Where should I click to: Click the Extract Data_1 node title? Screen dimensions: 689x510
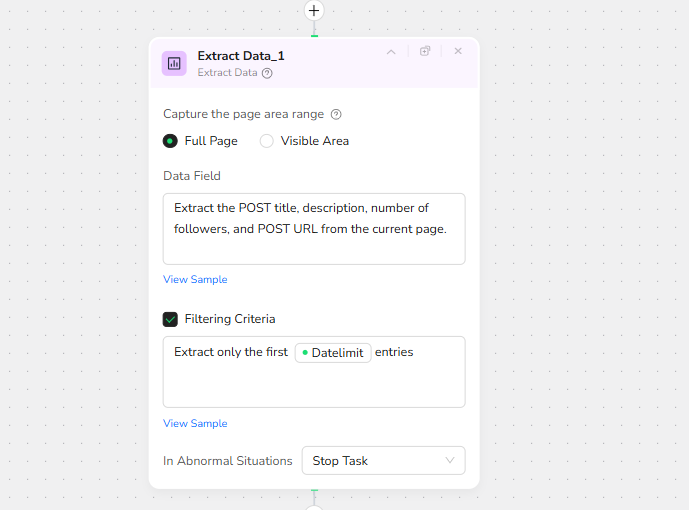click(240, 56)
